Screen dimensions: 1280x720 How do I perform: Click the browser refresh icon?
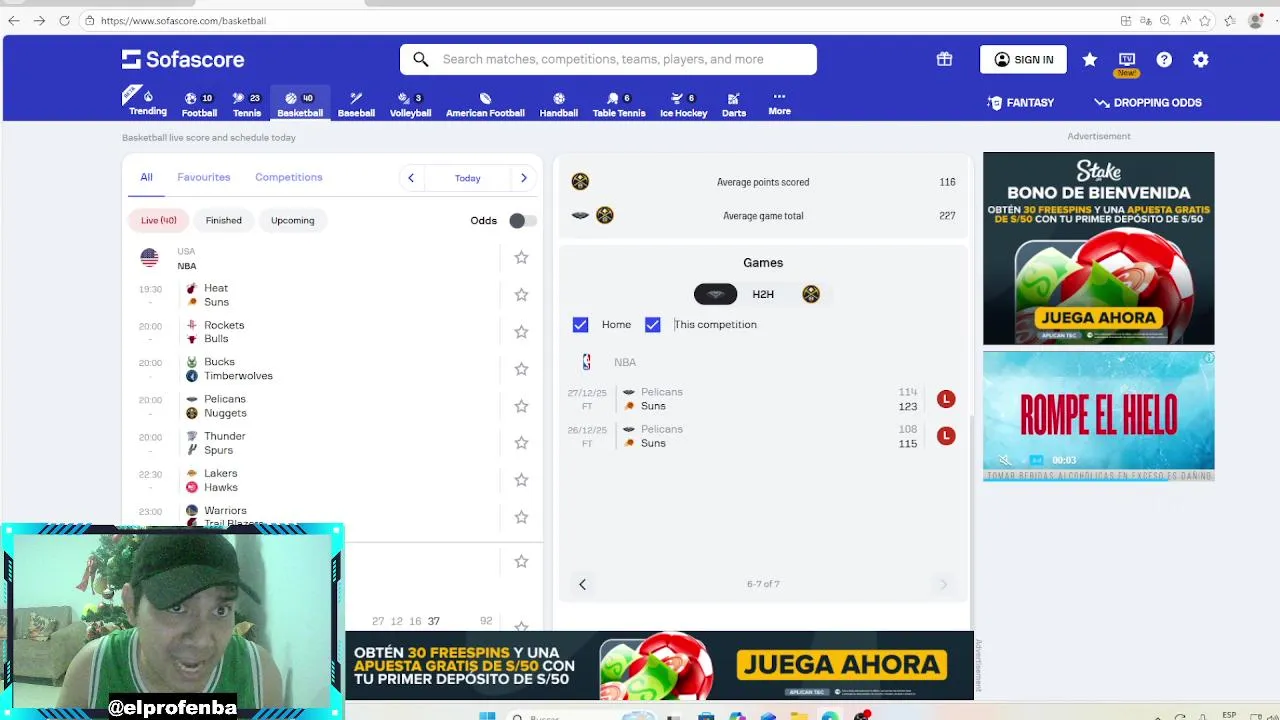click(x=64, y=20)
